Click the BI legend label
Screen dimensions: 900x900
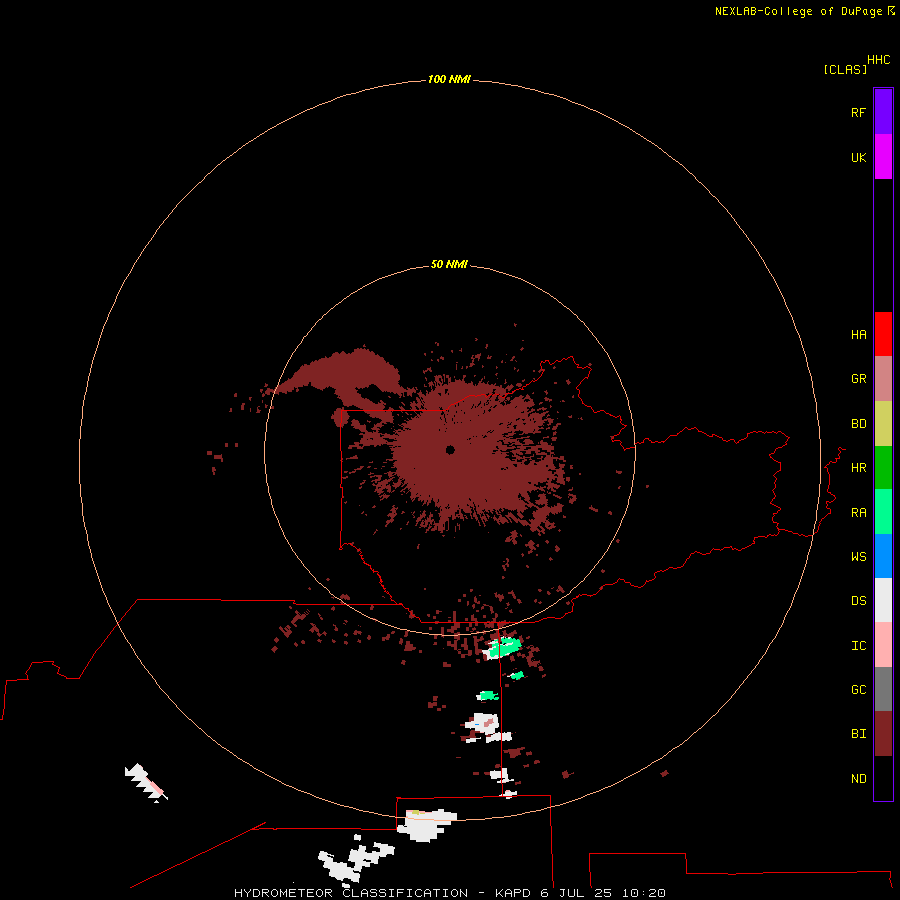859,734
